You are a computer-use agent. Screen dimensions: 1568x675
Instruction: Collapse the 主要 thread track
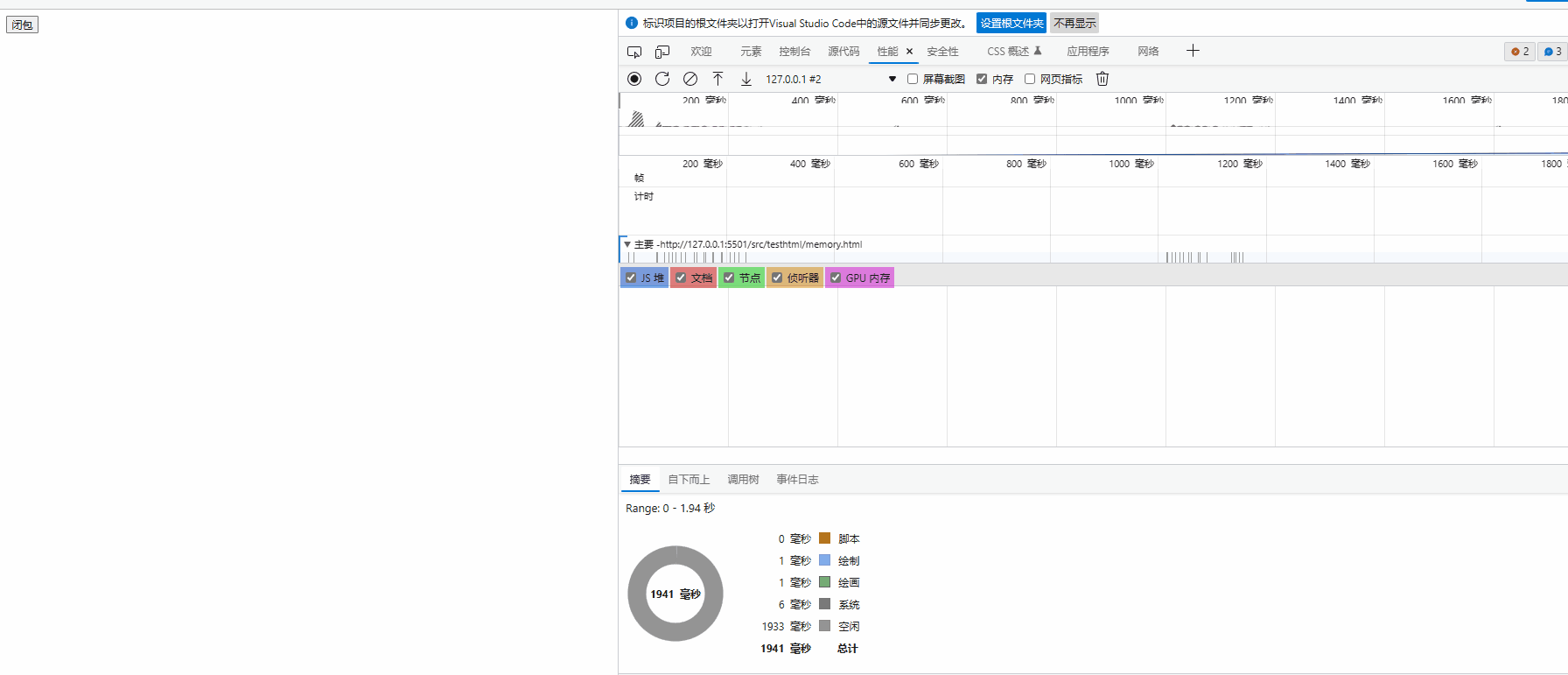(x=627, y=244)
